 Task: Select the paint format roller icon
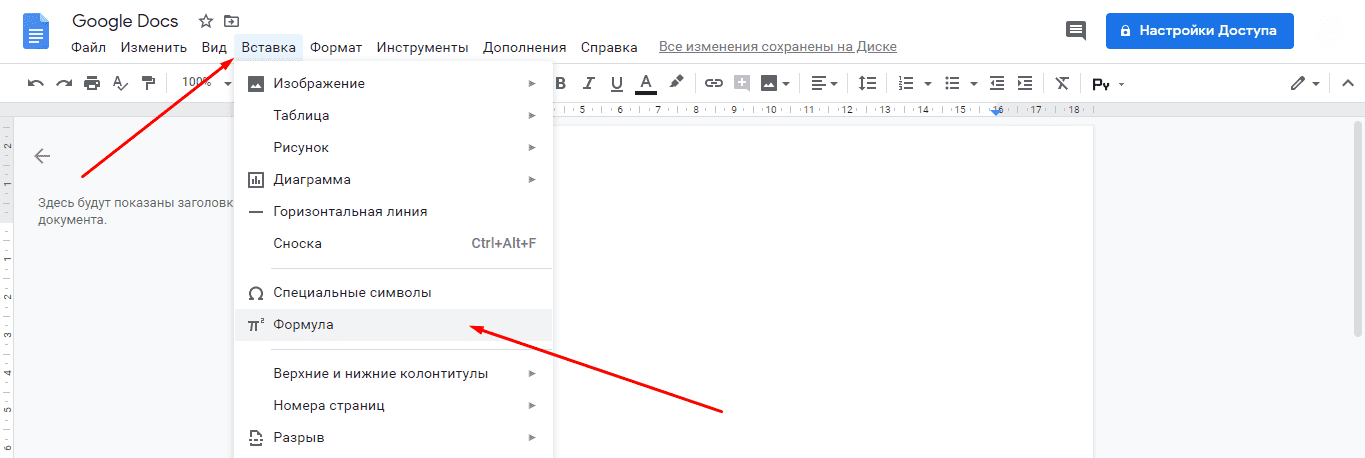coord(148,83)
